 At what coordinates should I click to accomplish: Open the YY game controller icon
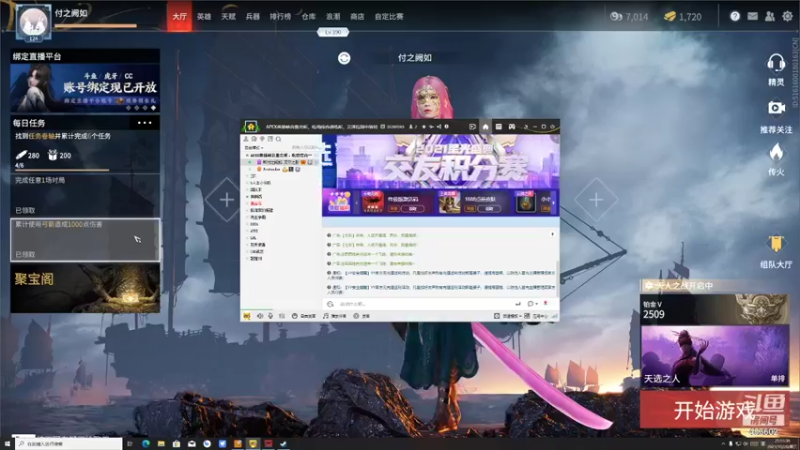tap(512, 127)
